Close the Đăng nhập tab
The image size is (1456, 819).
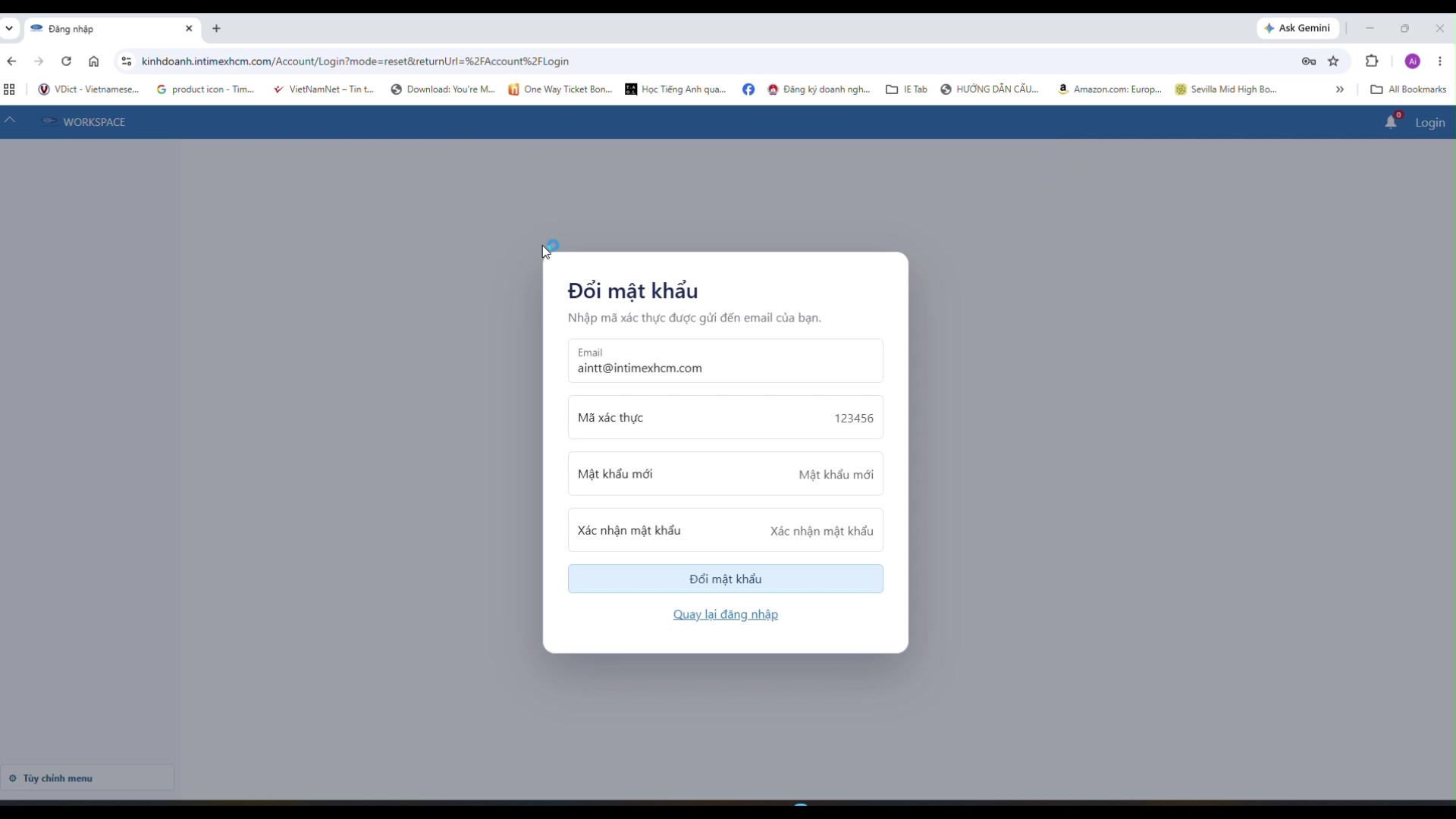190,29
